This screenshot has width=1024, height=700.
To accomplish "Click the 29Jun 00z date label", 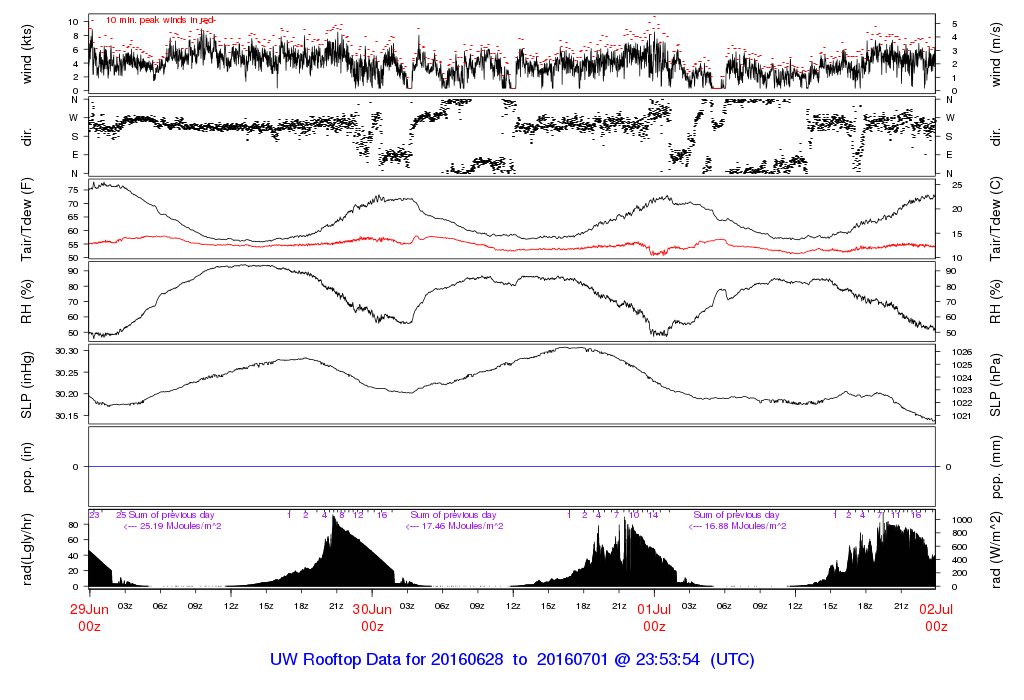I will (x=90, y=617).
